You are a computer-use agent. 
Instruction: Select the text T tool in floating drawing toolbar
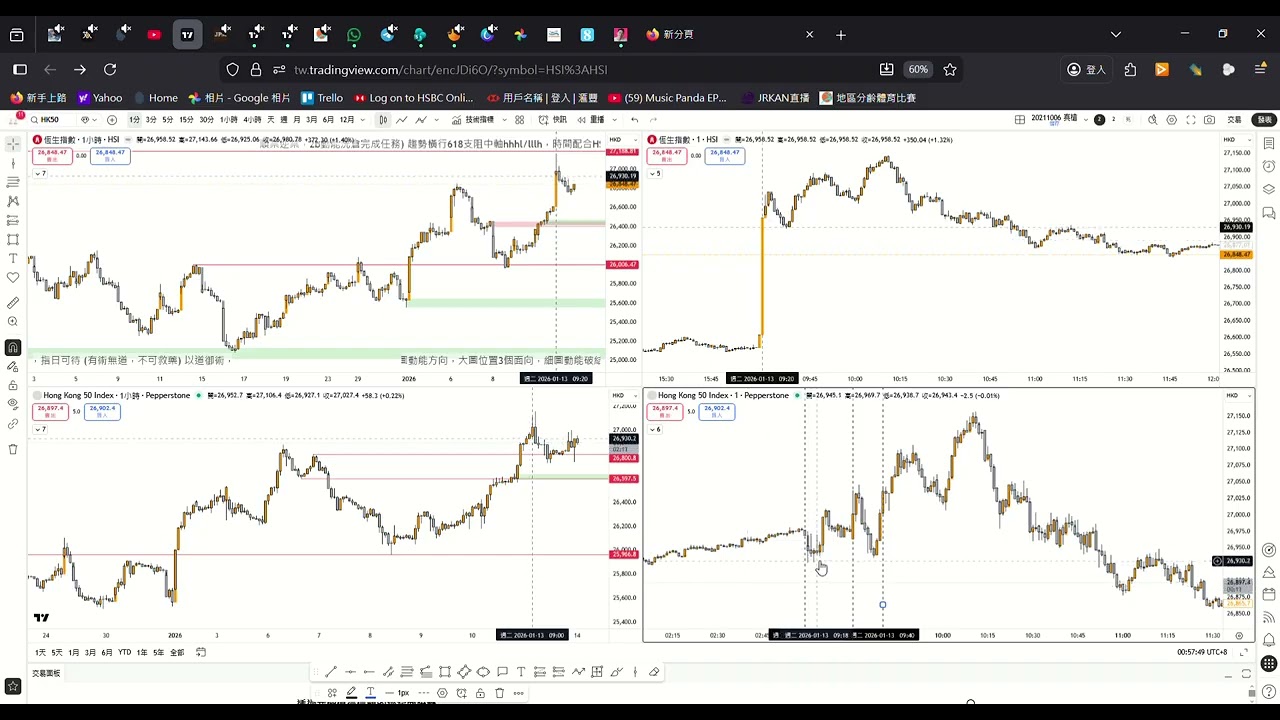[521, 672]
